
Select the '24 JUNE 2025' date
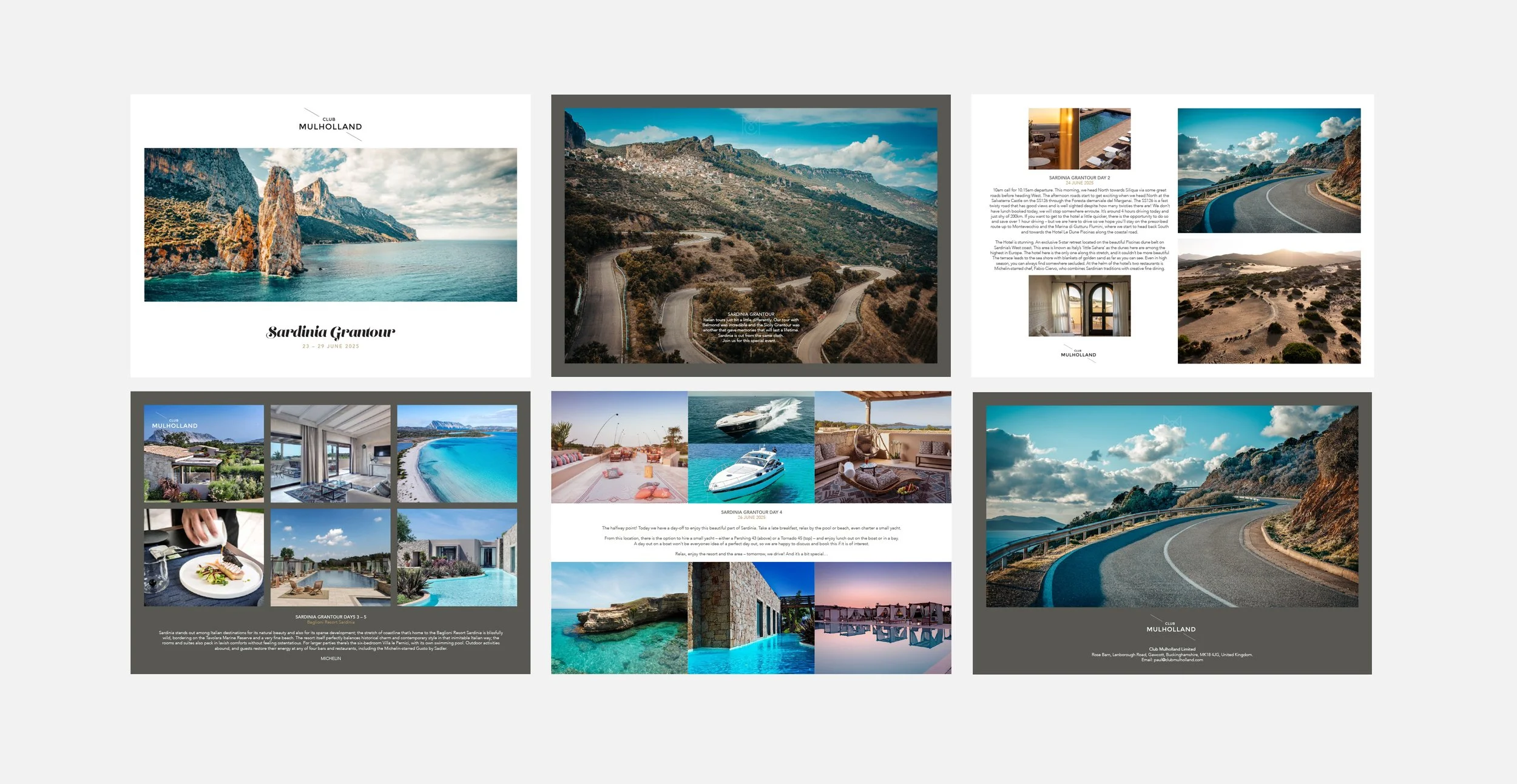point(1079,183)
